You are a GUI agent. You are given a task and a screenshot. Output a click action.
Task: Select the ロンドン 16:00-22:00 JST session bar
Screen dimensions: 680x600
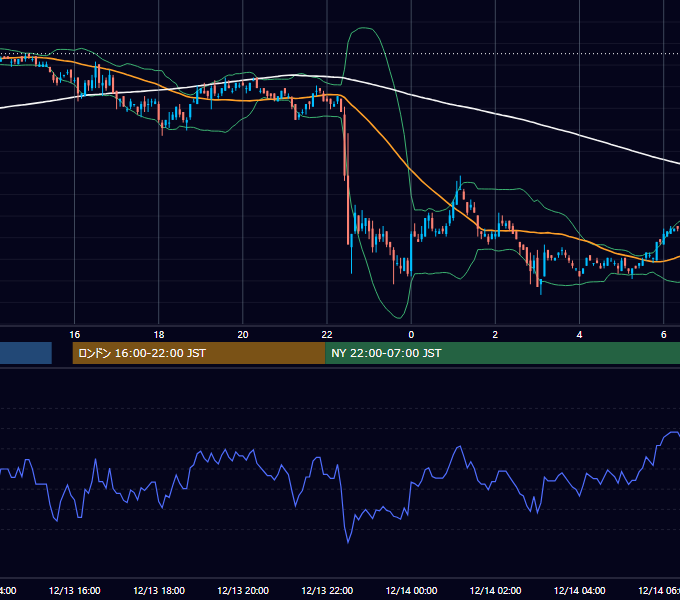click(199, 353)
